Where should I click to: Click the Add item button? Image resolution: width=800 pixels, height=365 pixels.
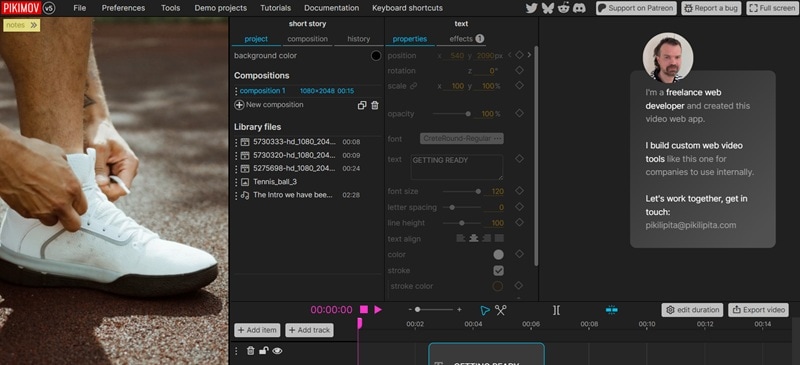tap(257, 330)
